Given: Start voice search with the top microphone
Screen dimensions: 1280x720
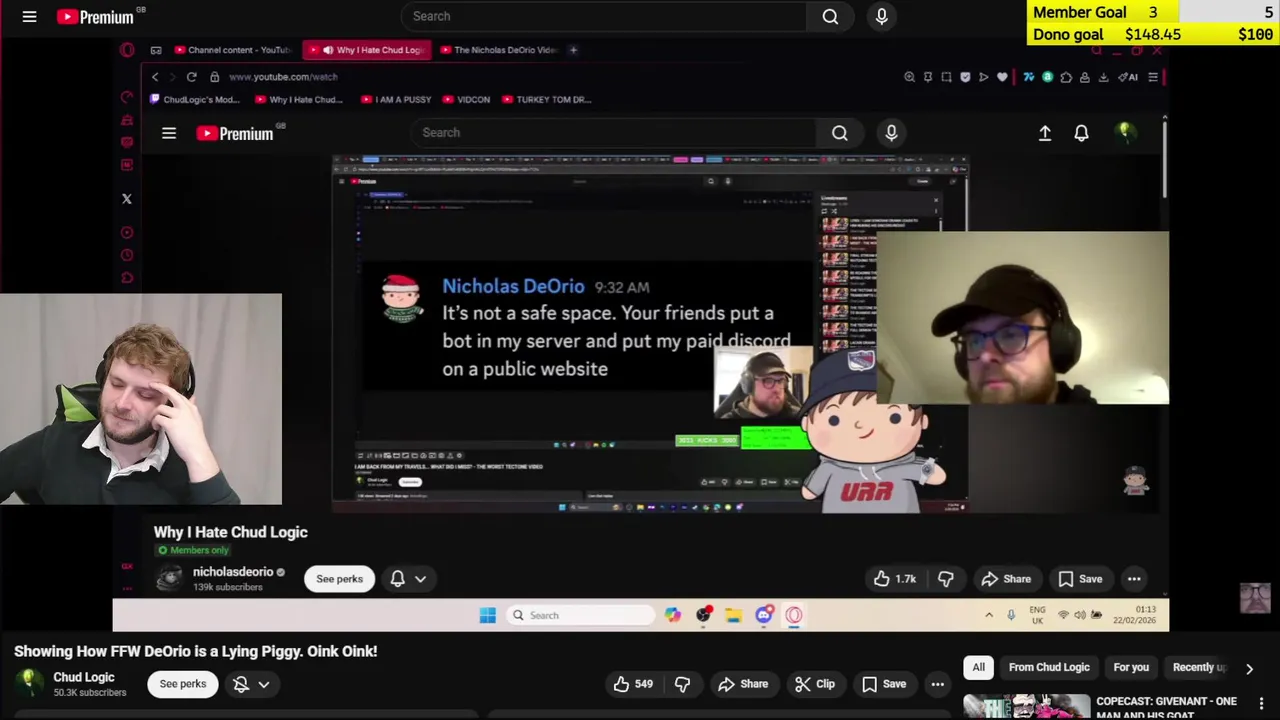Looking at the screenshot, I should click(881, 16).
